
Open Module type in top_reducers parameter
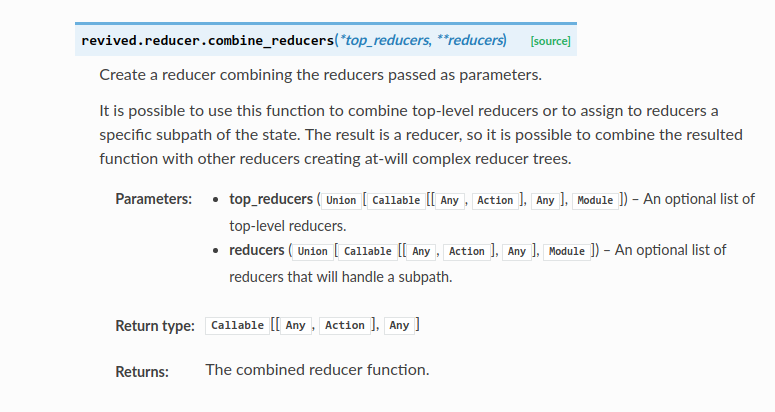click(595, 200)
